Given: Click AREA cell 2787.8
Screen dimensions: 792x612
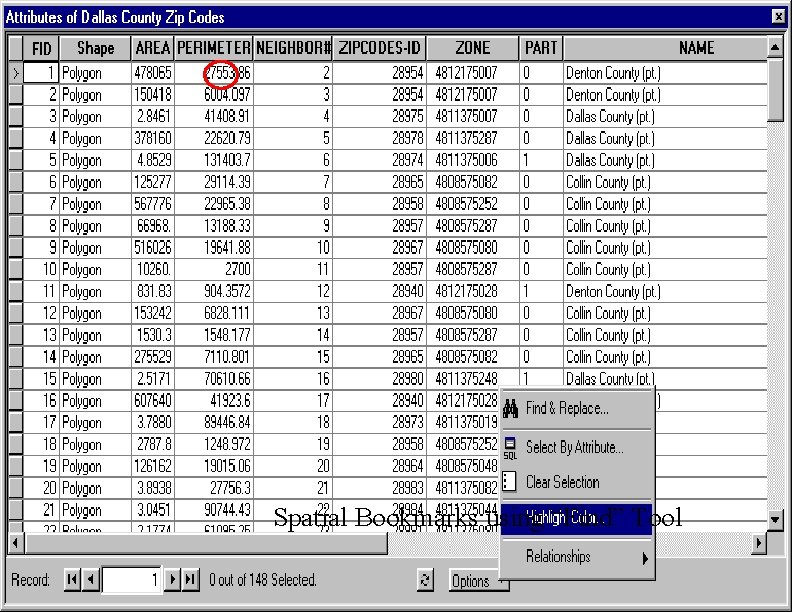Looking at the screenshot, I should click(x=153, y=444).
